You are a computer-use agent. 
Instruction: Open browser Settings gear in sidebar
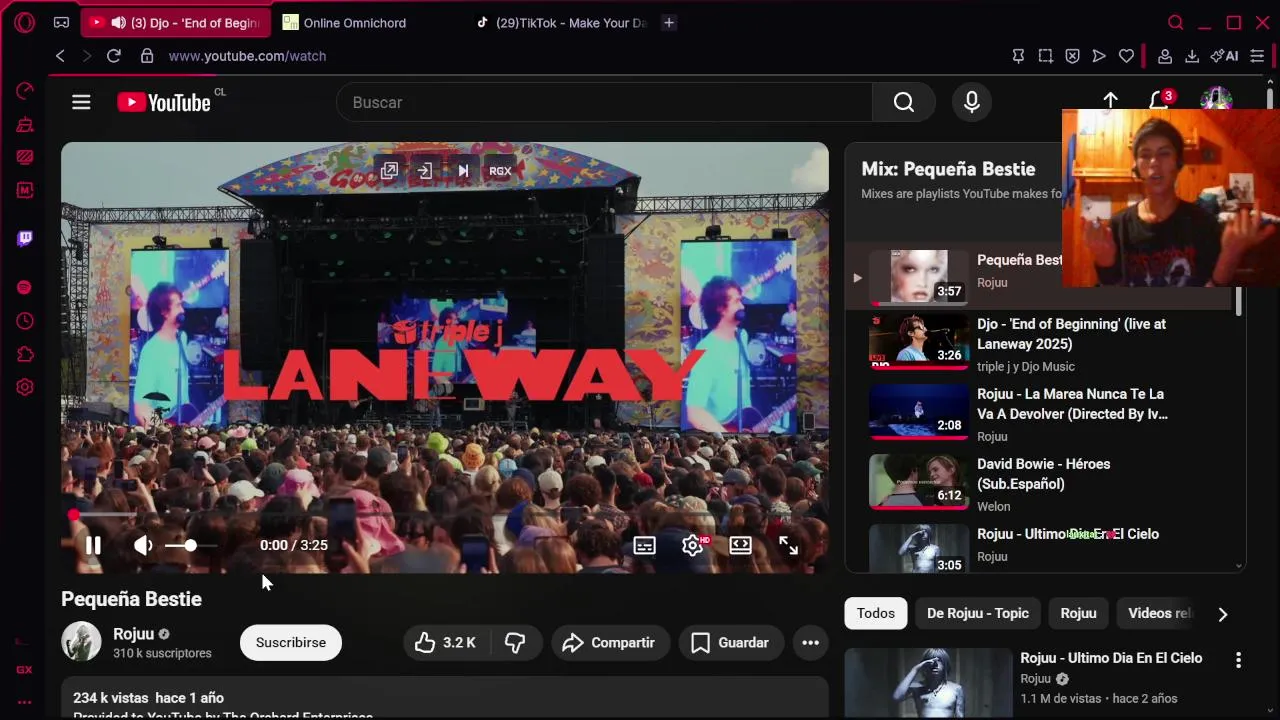click(25, 387)
